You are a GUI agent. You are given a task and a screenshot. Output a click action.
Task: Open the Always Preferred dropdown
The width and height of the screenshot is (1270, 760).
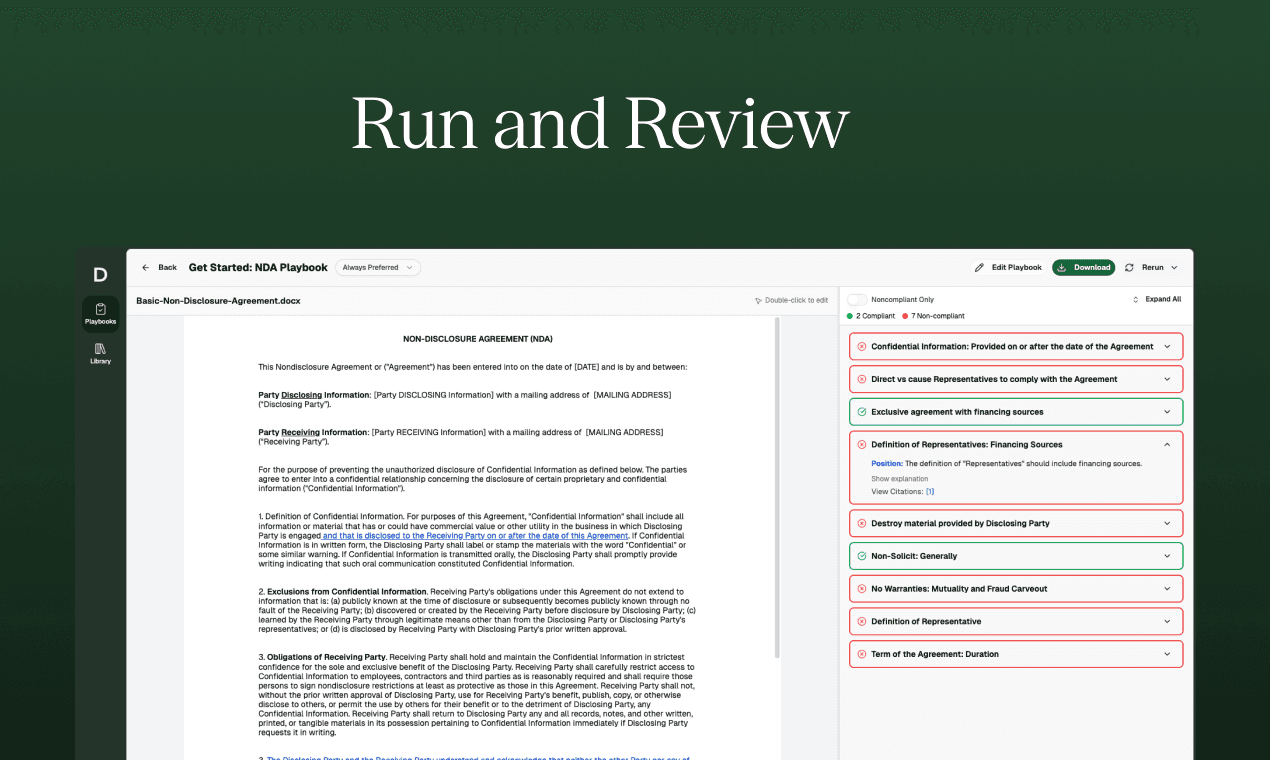(x=377, y=268)
